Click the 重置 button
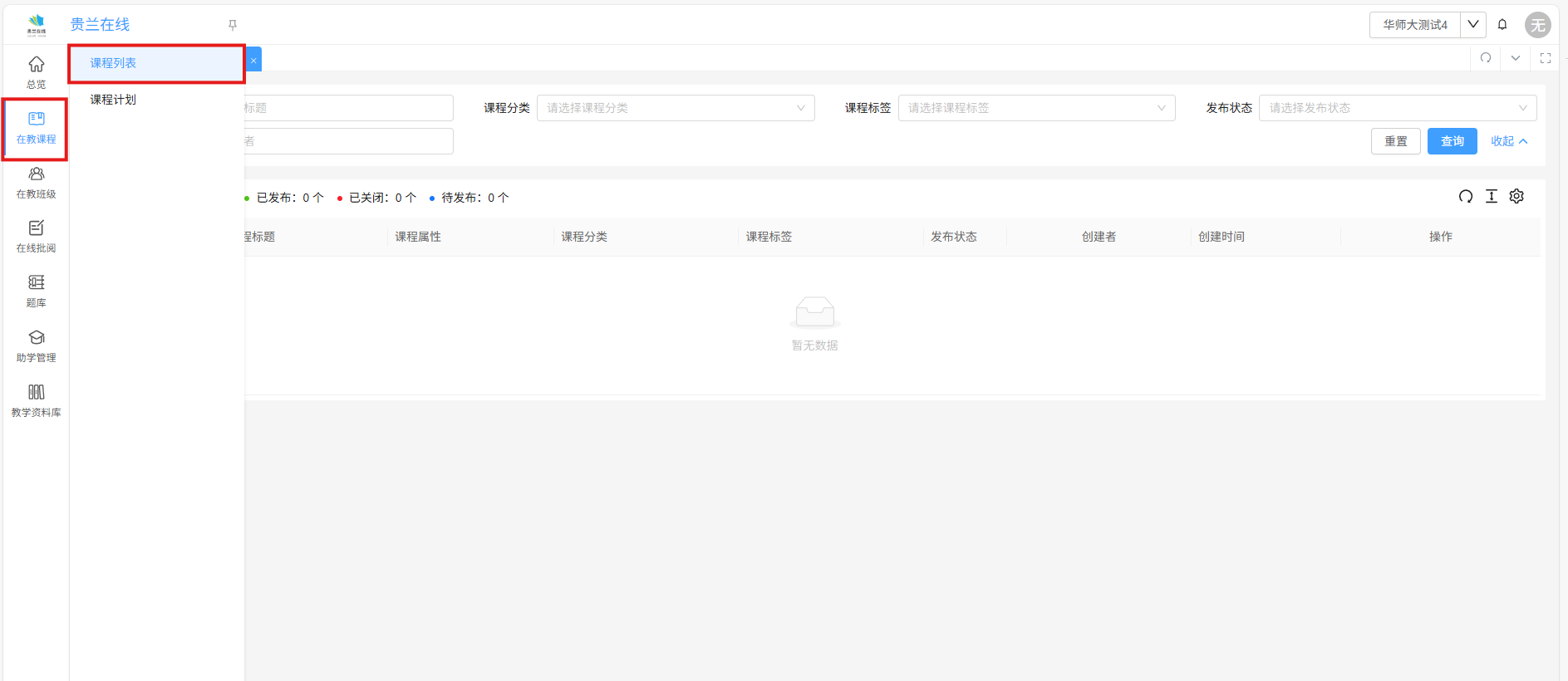Image resolution: width=1568 pixels, height=681 pixels. (1395, 141)
